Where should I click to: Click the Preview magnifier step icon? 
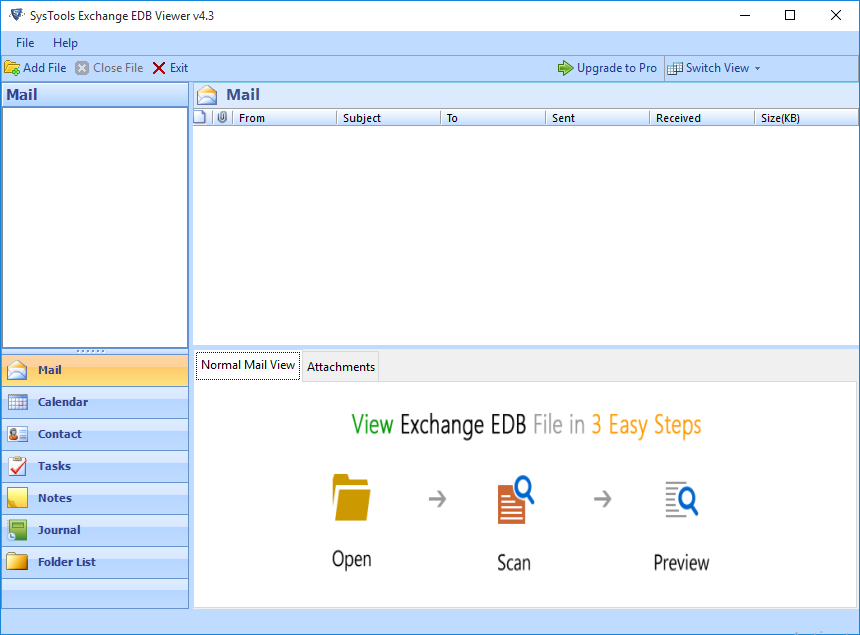coord(682,499)
